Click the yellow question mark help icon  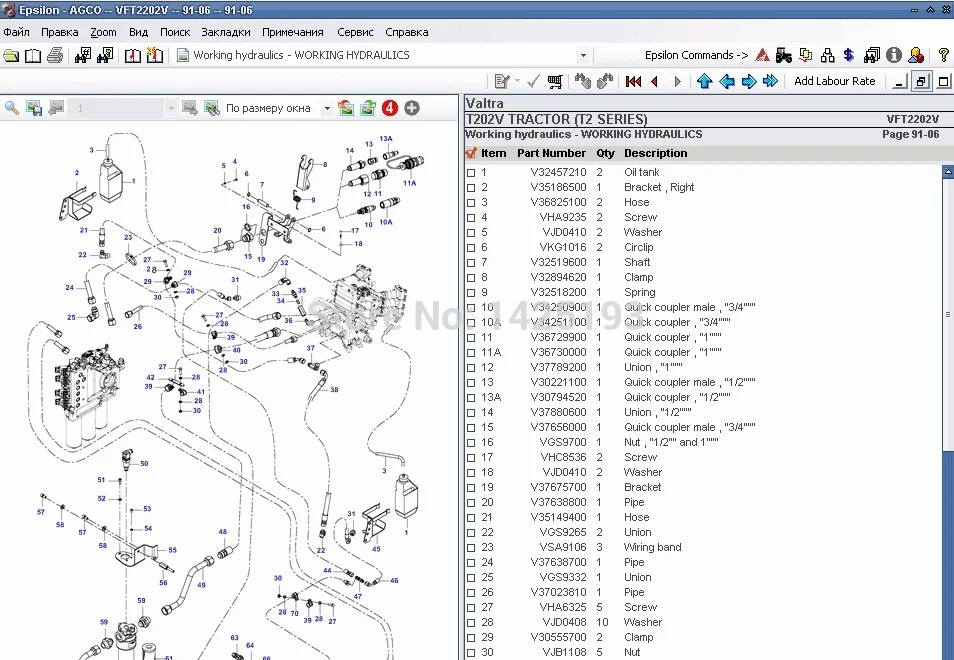pyautogui.click(x=944, y=55)
